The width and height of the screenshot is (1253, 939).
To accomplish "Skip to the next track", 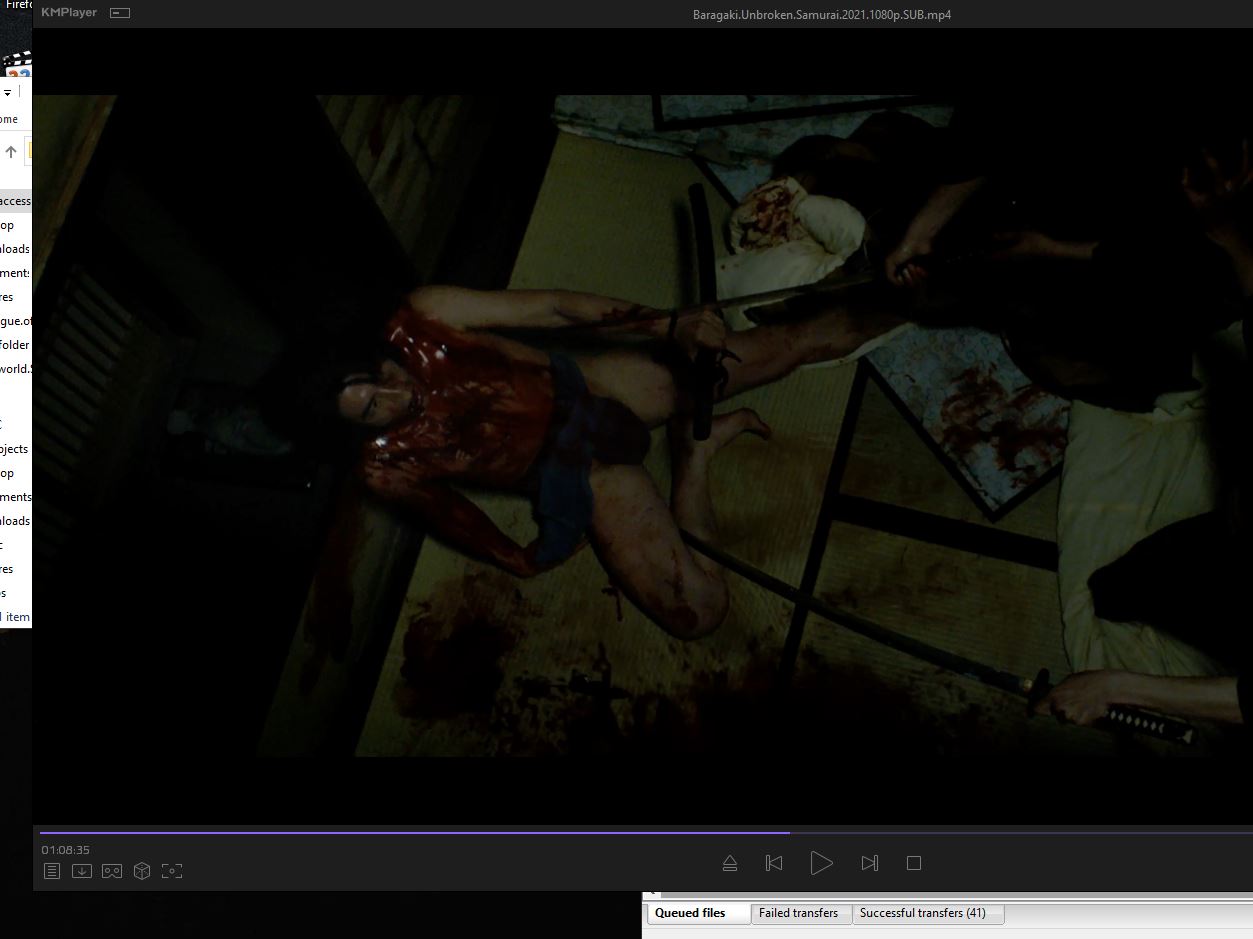I will pyautogui.click(x=869, y=863).
